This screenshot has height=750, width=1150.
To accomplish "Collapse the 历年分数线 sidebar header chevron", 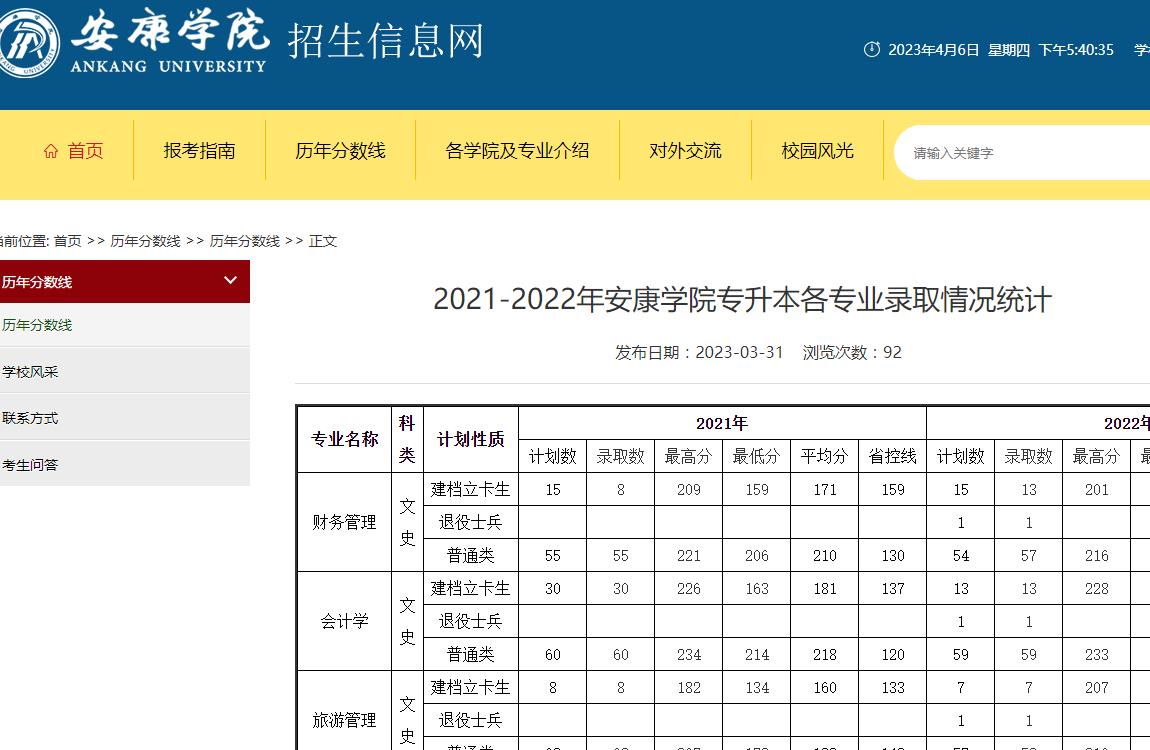I will (x=230, y=280).
